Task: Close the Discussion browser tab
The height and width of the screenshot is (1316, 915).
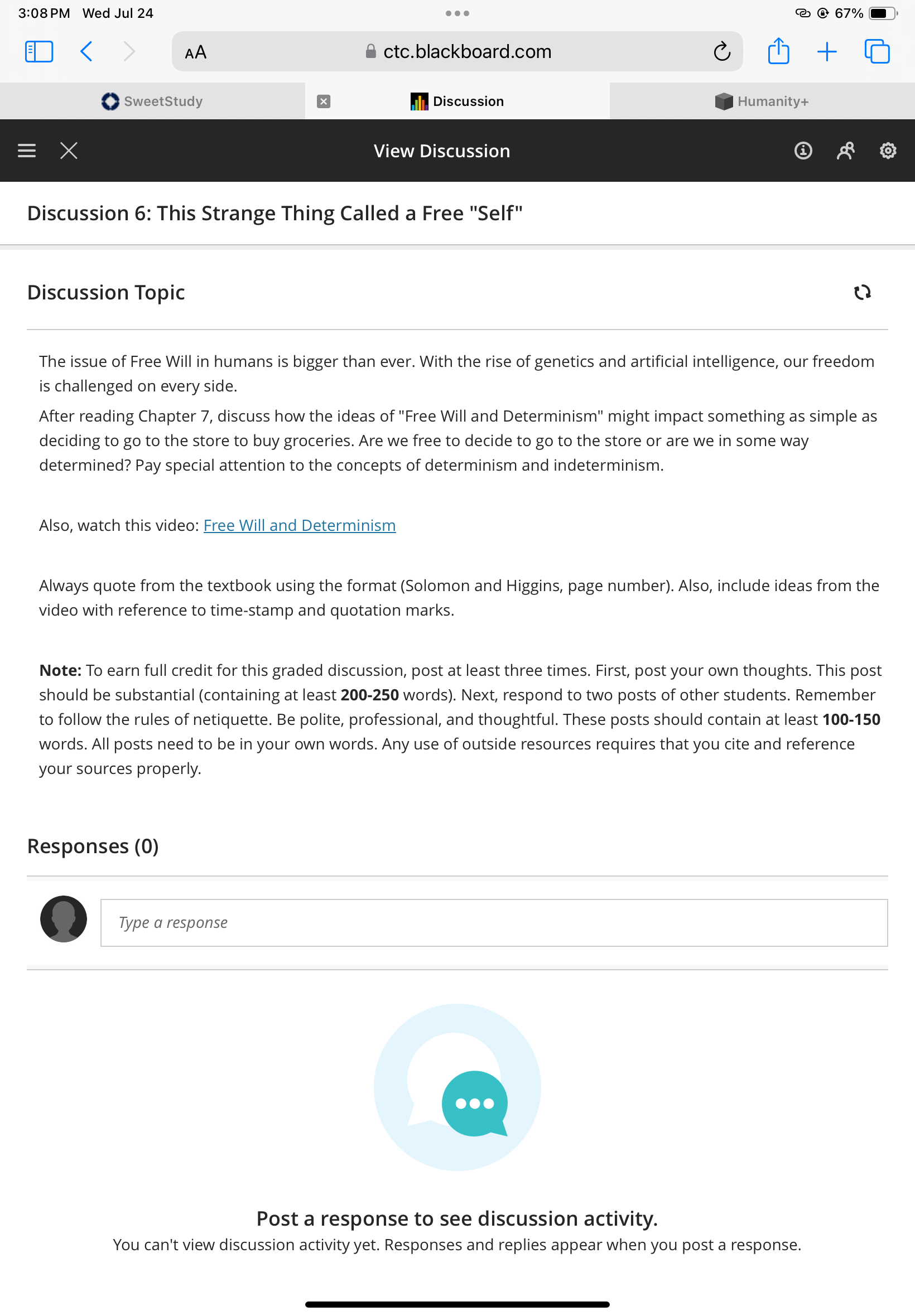Action: [324, 101]
